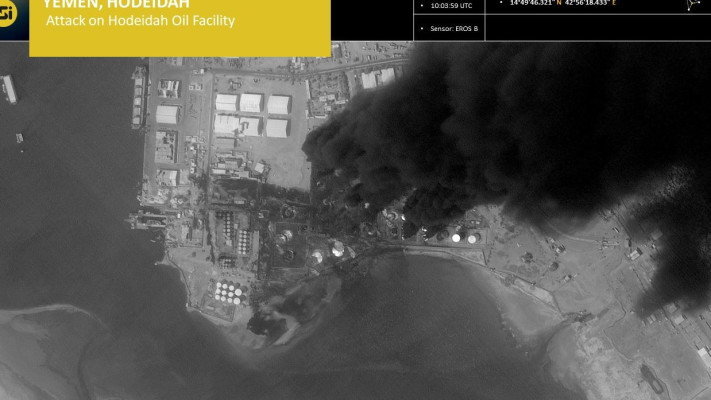Click the "10:03:59 UTC" timestamp
The image size is (711, 400).
[x=451, y=6]
